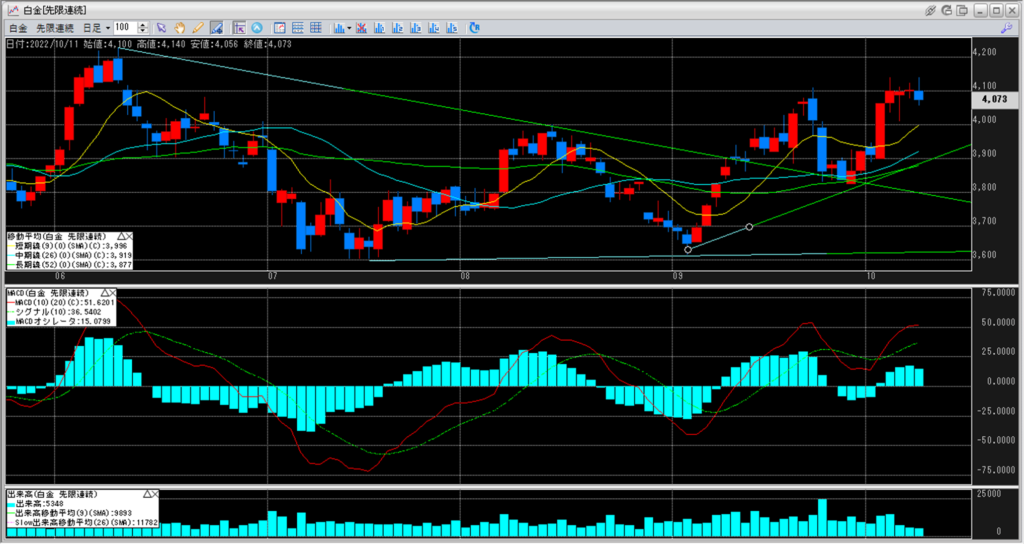Open the indicator icon's dropdown arrow

(349, 28)
